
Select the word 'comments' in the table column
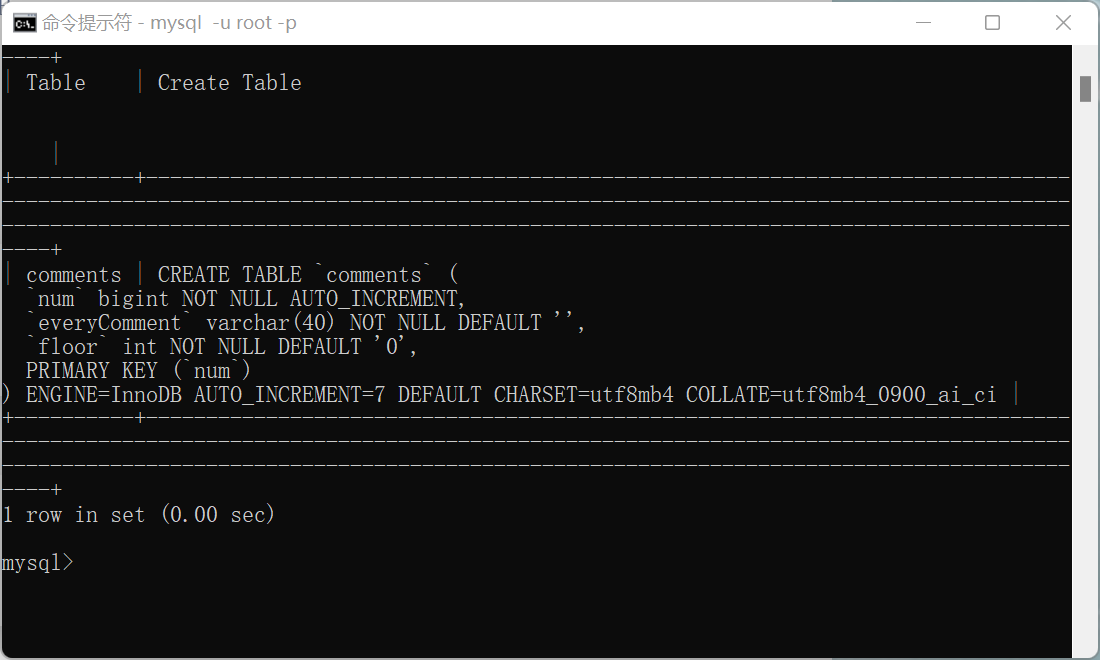point(74,274)
